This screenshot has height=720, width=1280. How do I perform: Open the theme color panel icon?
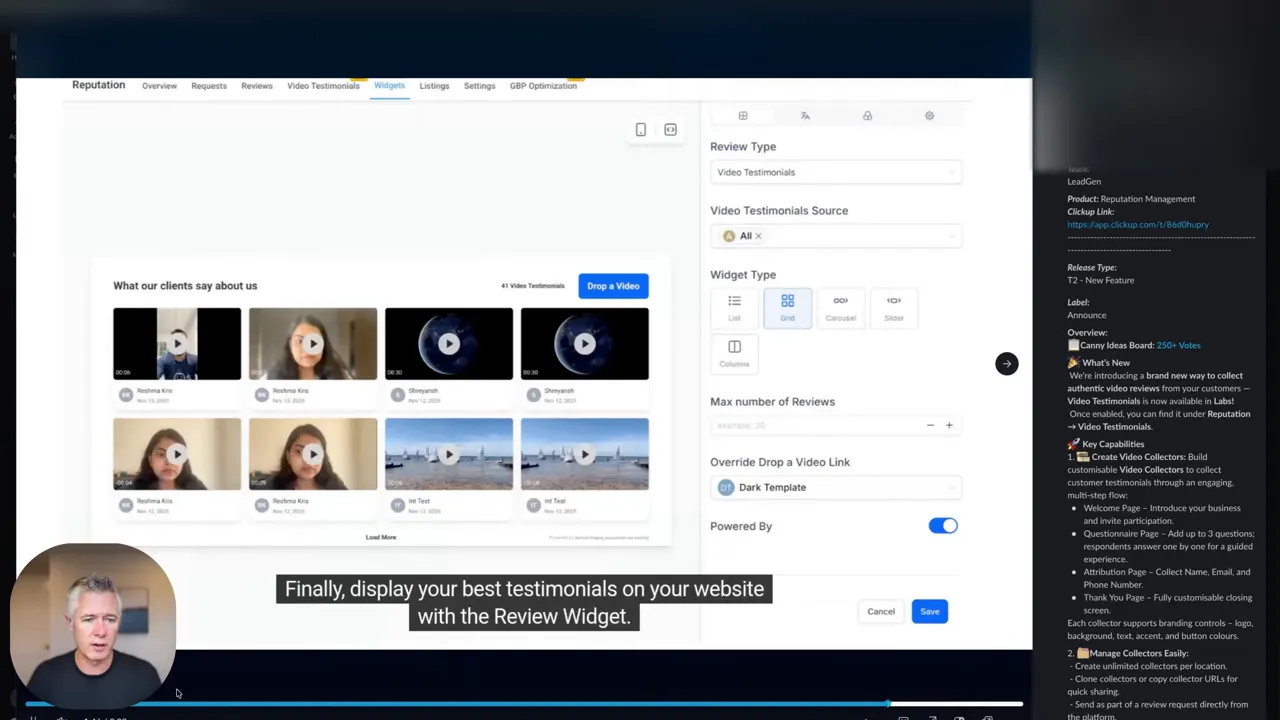[867, 115]
